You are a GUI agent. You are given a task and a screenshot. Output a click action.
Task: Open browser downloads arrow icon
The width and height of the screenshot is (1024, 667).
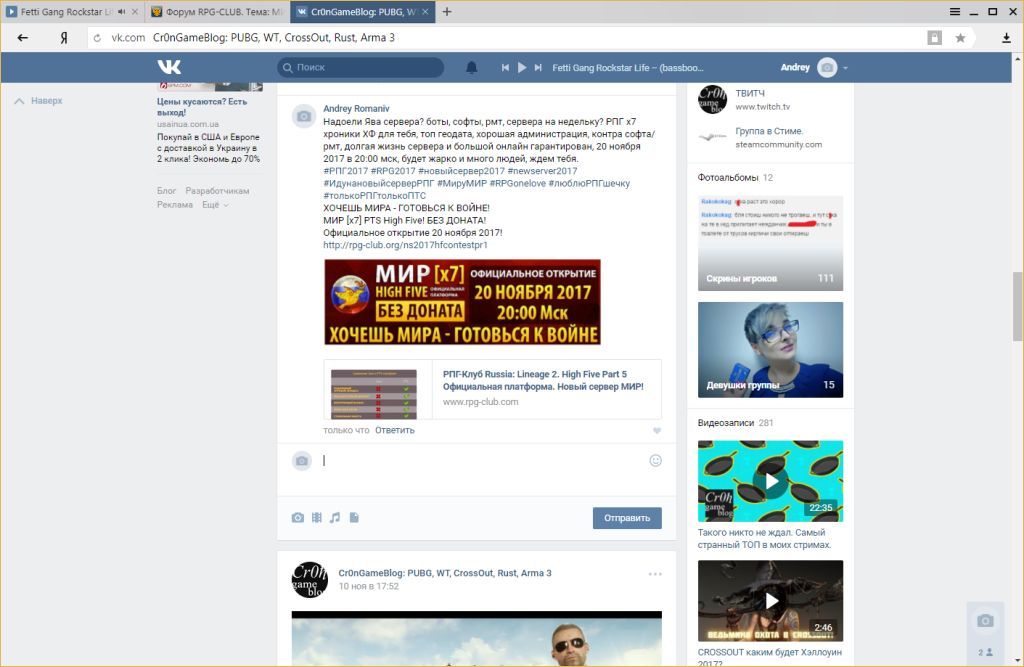pyautogui.click(x=1006, y=38)
